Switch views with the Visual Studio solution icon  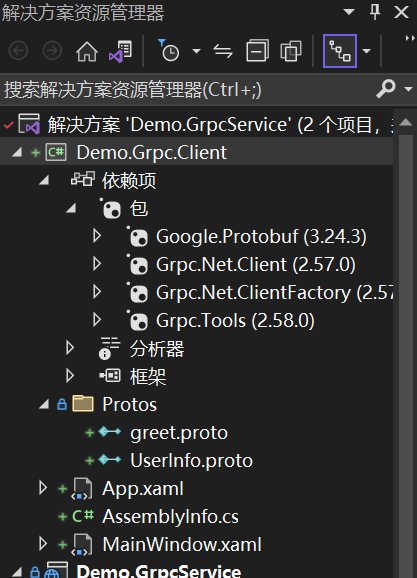tap(121, 51)
